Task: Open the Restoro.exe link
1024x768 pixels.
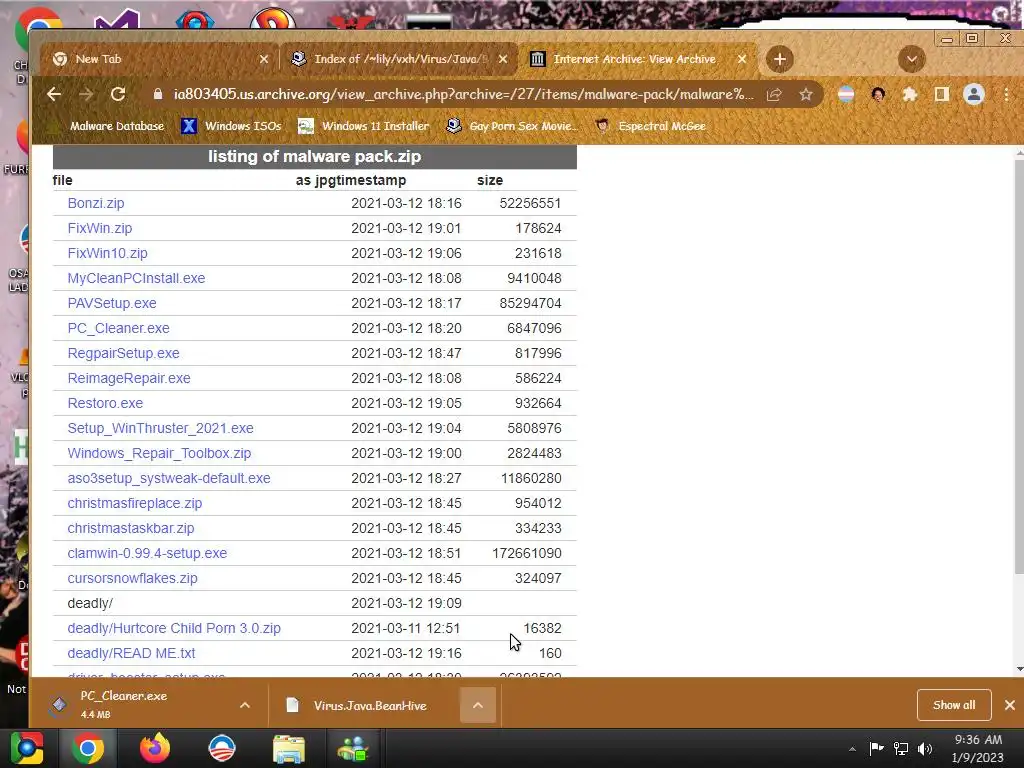Action: (105, 403)
